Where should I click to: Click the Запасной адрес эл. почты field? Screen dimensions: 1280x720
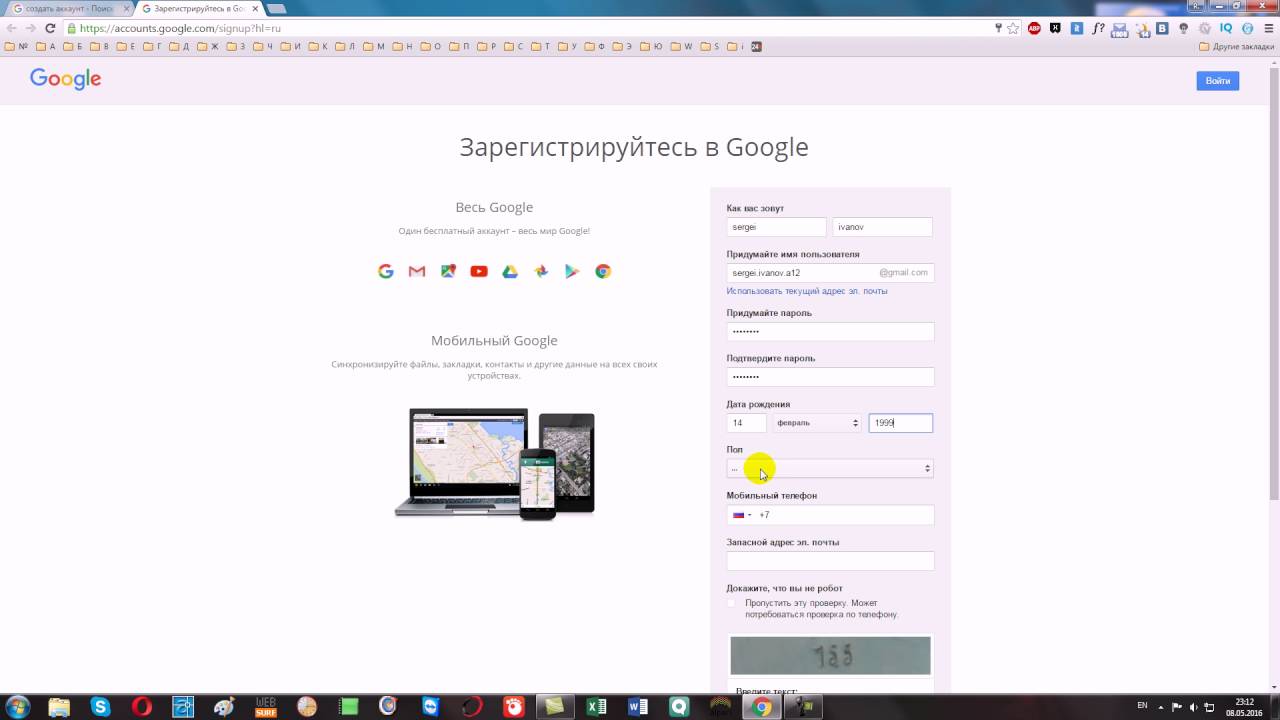(830, 561)
